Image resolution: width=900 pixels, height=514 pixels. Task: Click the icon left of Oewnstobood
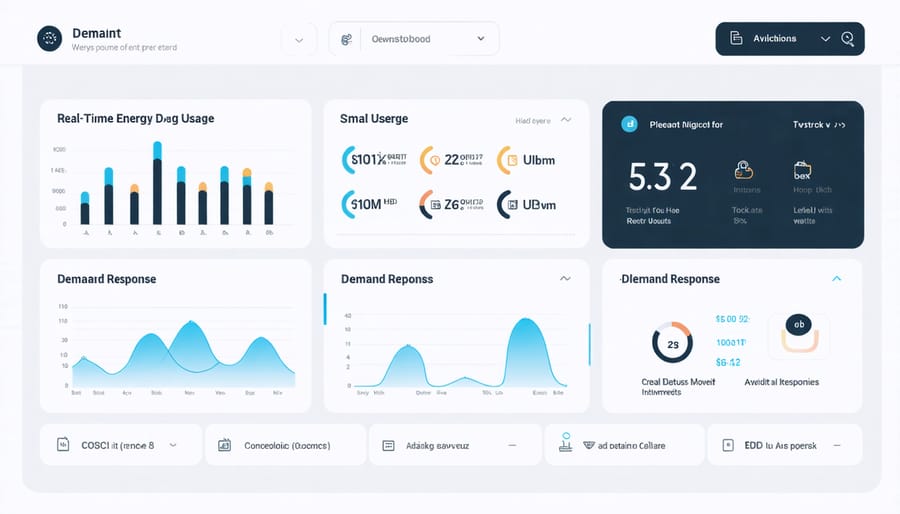346,40
